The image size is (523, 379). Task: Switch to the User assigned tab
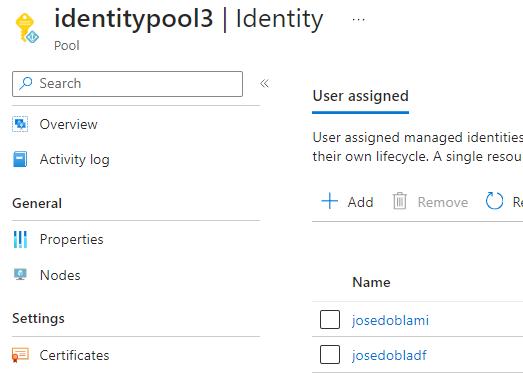(x=361, y=96)
